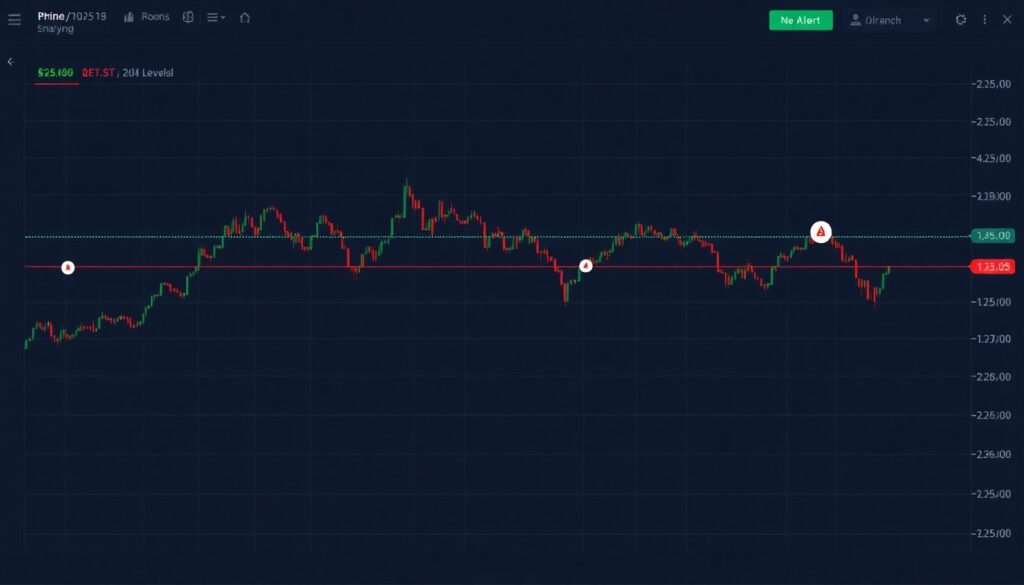
Task: Select the alert marker touching the green dotted line
Action: 822,232
